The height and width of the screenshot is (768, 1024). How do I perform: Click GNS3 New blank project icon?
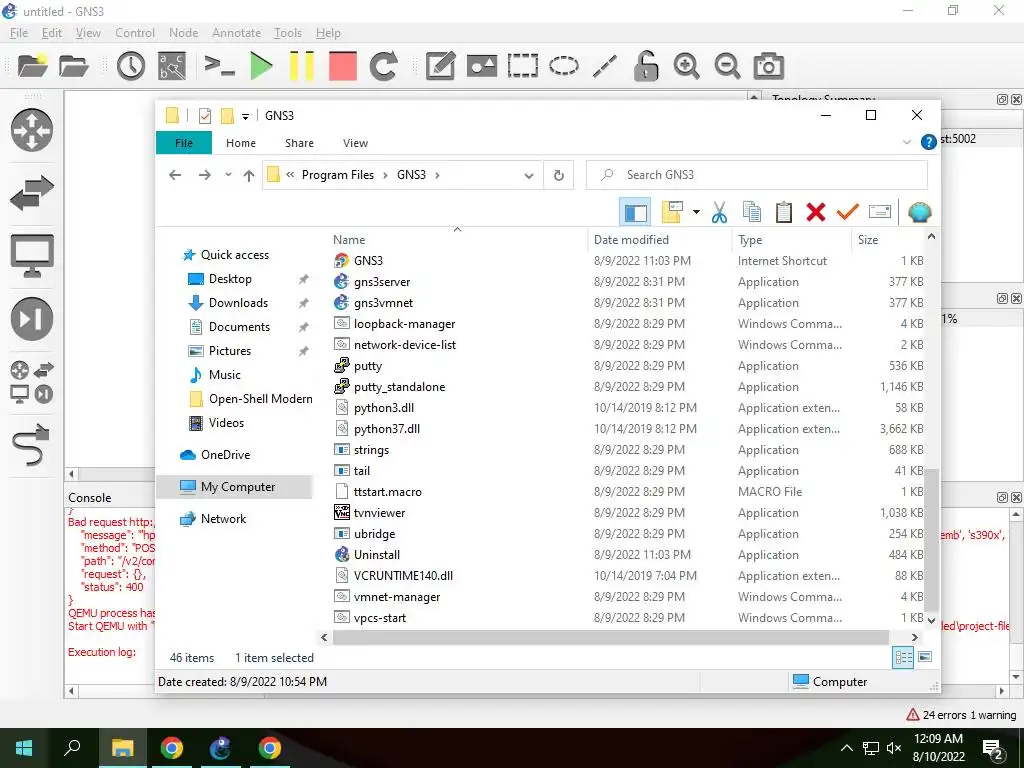(32, 66)
